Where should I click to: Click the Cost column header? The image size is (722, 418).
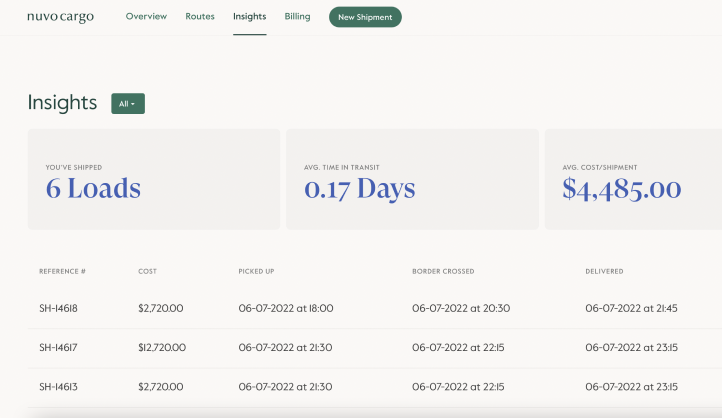point(147,271)
